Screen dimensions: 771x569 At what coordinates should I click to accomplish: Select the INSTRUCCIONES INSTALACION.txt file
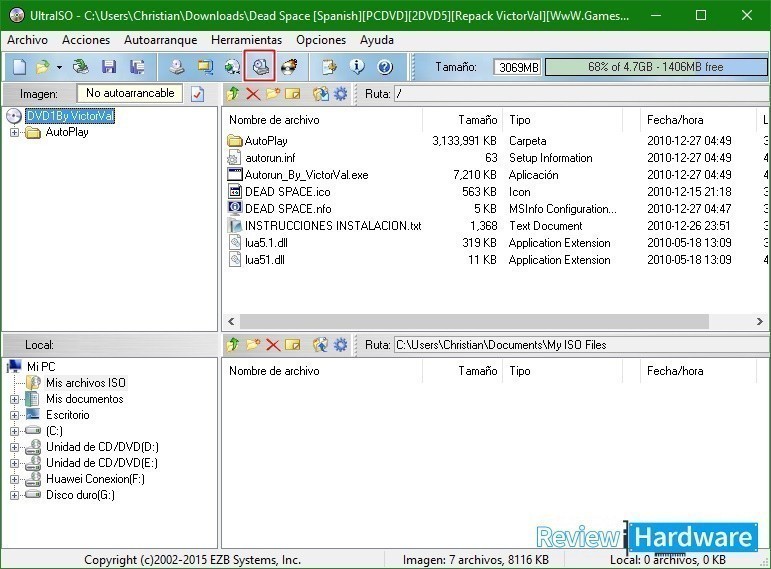point(332,226)
